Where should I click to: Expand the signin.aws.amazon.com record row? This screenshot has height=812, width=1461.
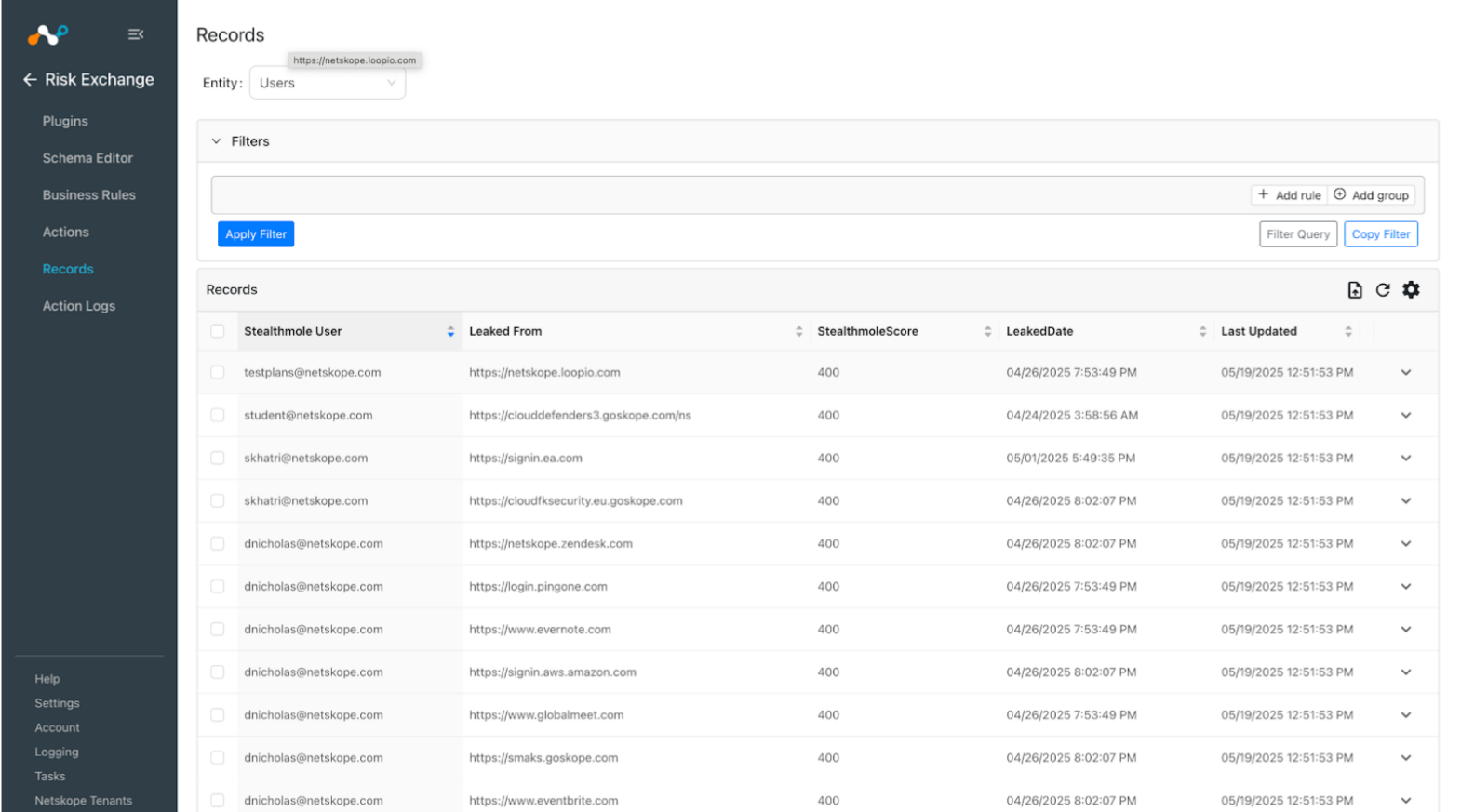(x=1406, y=672)
